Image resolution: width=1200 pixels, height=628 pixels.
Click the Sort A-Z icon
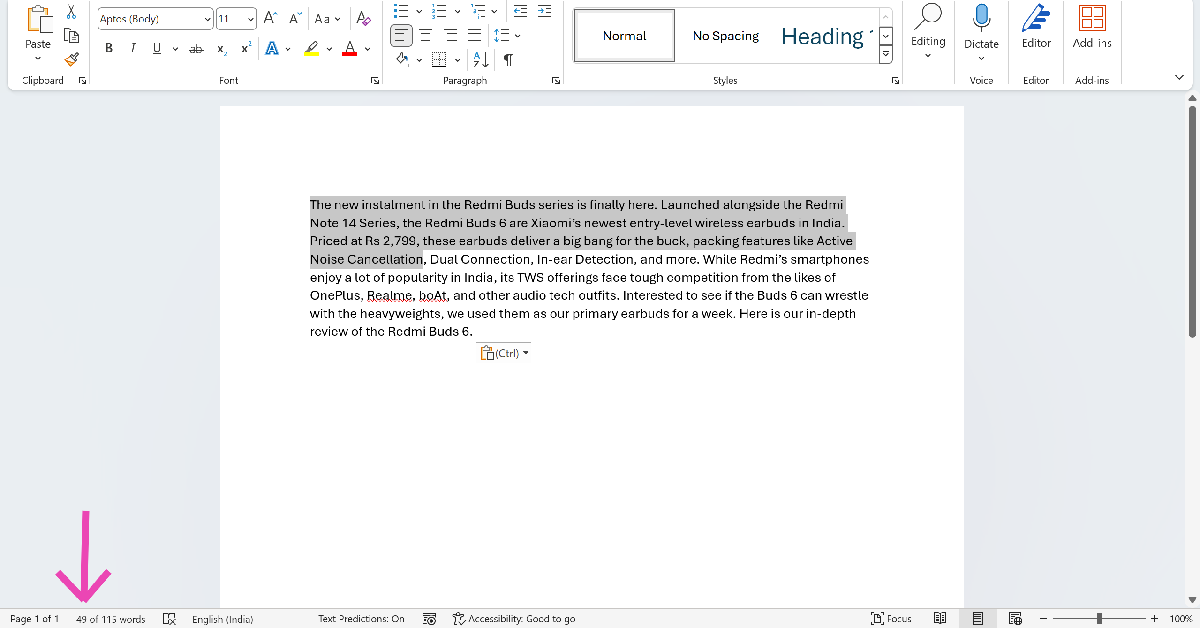(480, 59)
